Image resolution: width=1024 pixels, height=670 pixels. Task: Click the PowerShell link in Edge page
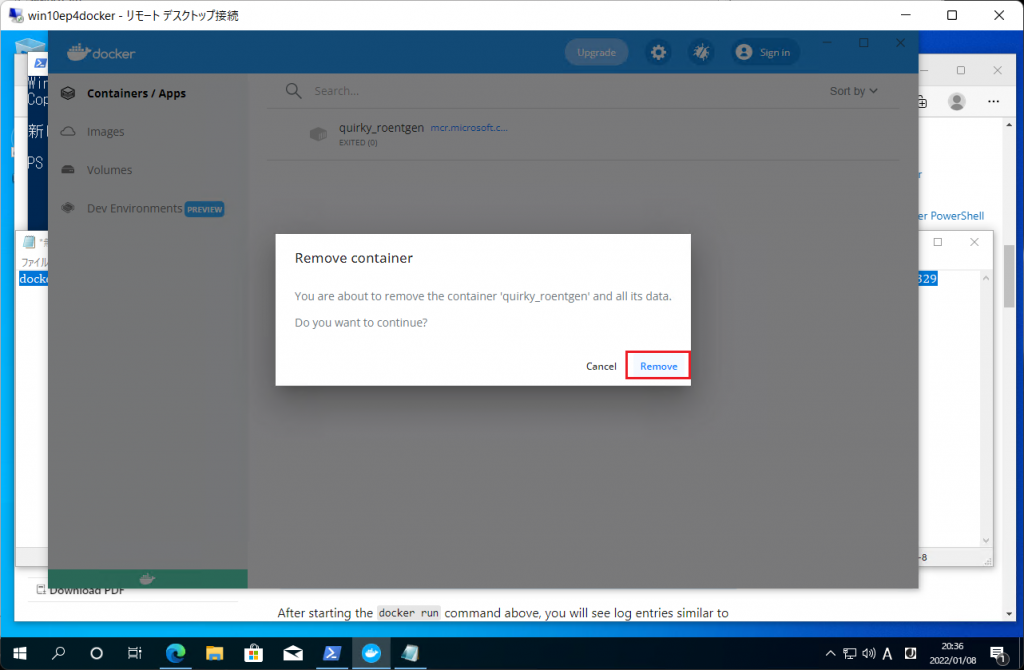click(x=952, y=215)
